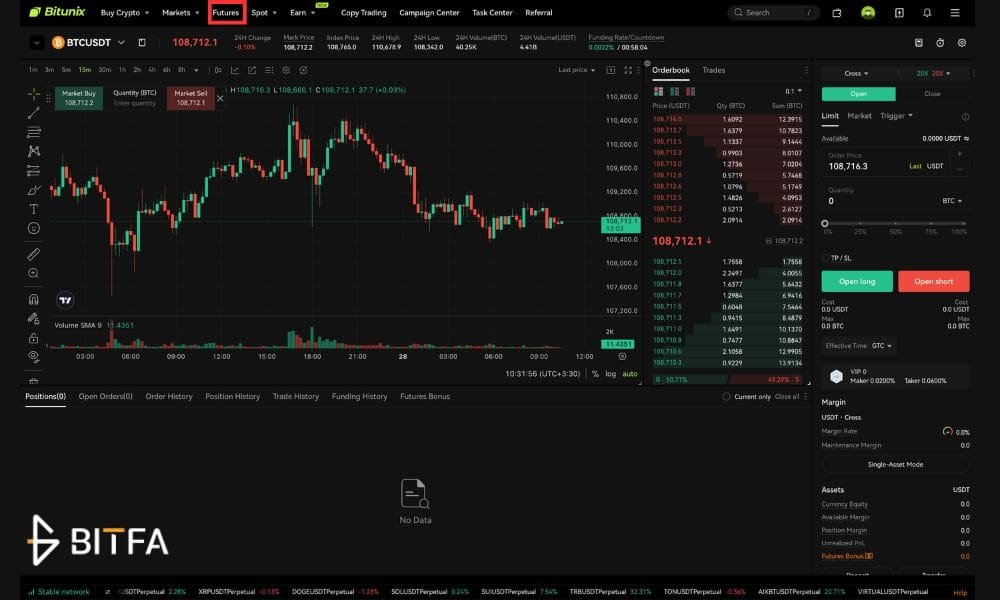Click the Open long button
This screenshot has height=600, width=1000.
click(x=857, y=281)
